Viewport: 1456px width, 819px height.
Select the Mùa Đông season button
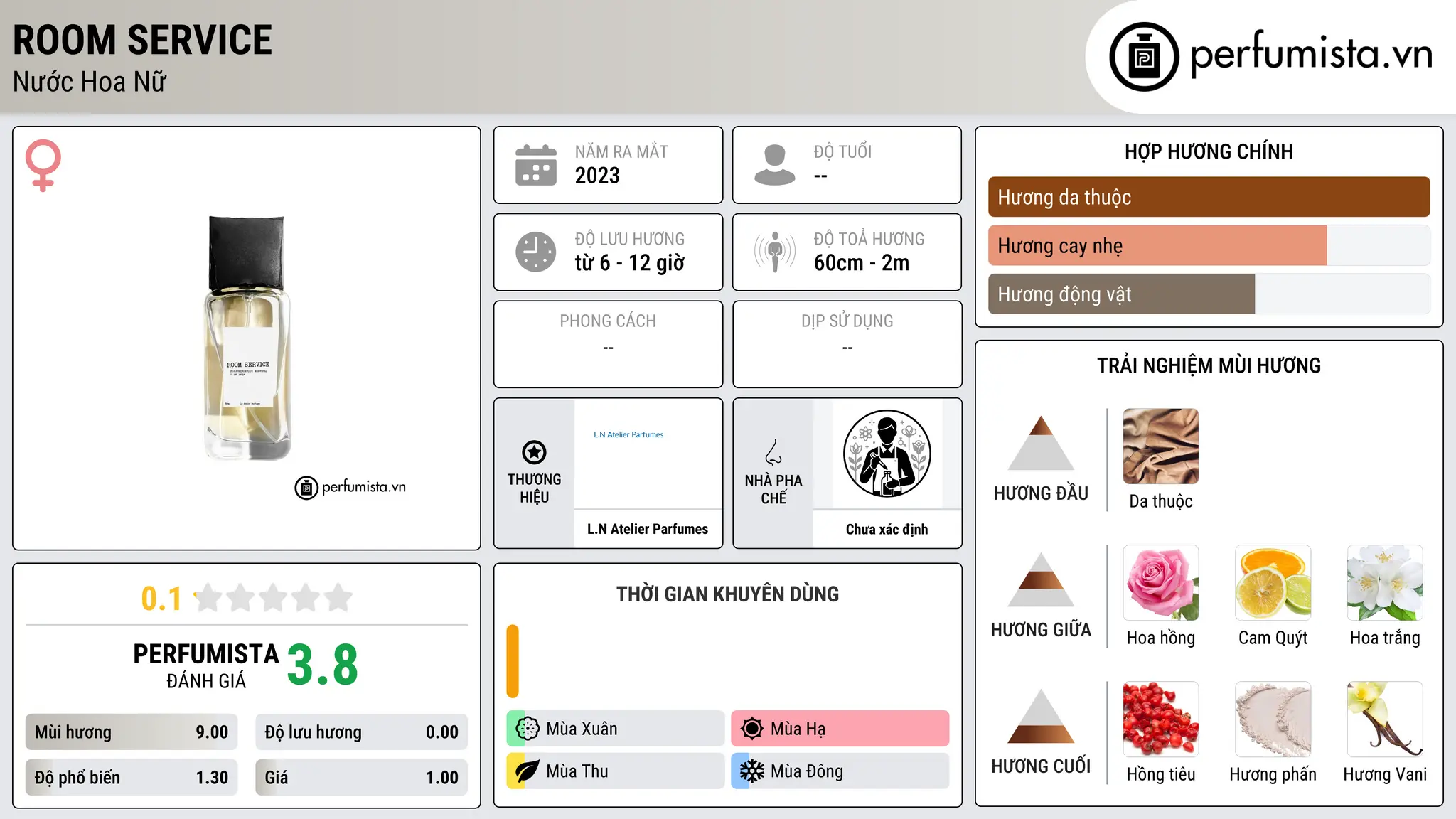click(840, 771)
